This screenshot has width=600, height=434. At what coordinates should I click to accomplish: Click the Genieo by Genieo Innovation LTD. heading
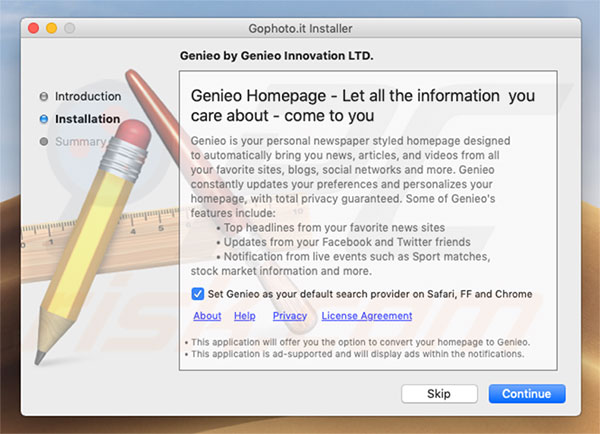click(277, 56)
